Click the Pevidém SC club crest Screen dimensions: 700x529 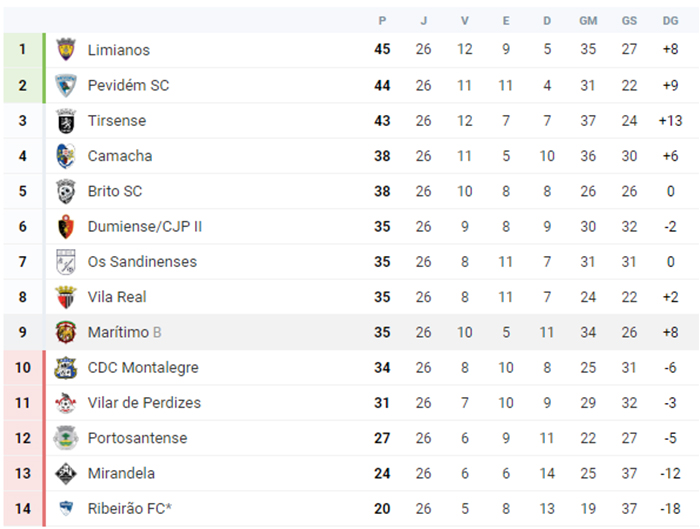pyautogui.click(x=66, y=85)
